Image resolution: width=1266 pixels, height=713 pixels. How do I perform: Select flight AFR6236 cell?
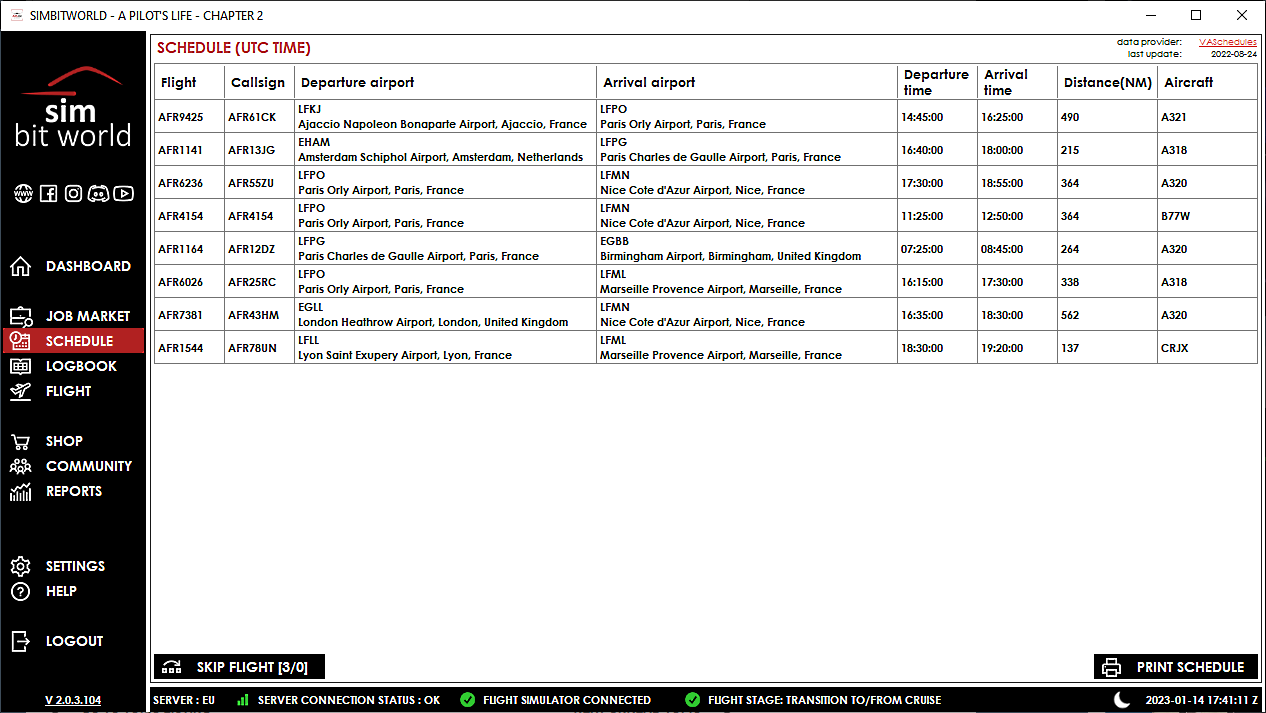click(189, 183)
